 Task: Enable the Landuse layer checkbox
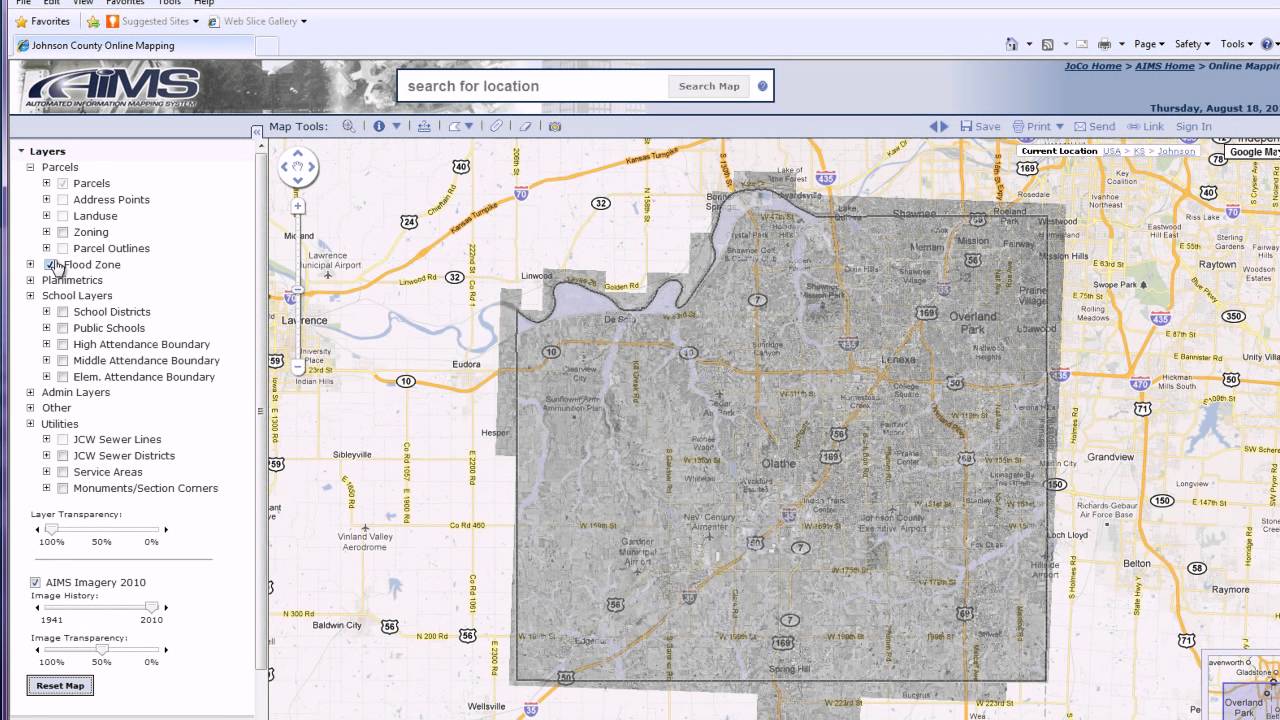[63, 216]
